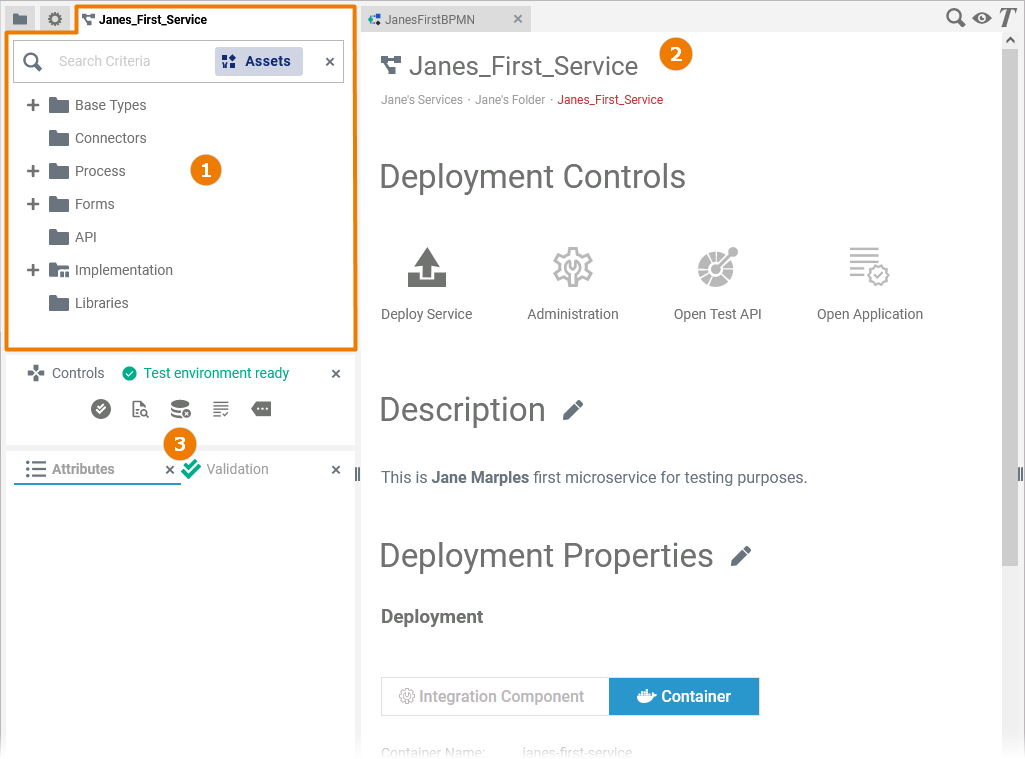Screen dimensions: 1025x759
Task: Select the Integration Component deployment option
Action: click(x=495, y=697)
